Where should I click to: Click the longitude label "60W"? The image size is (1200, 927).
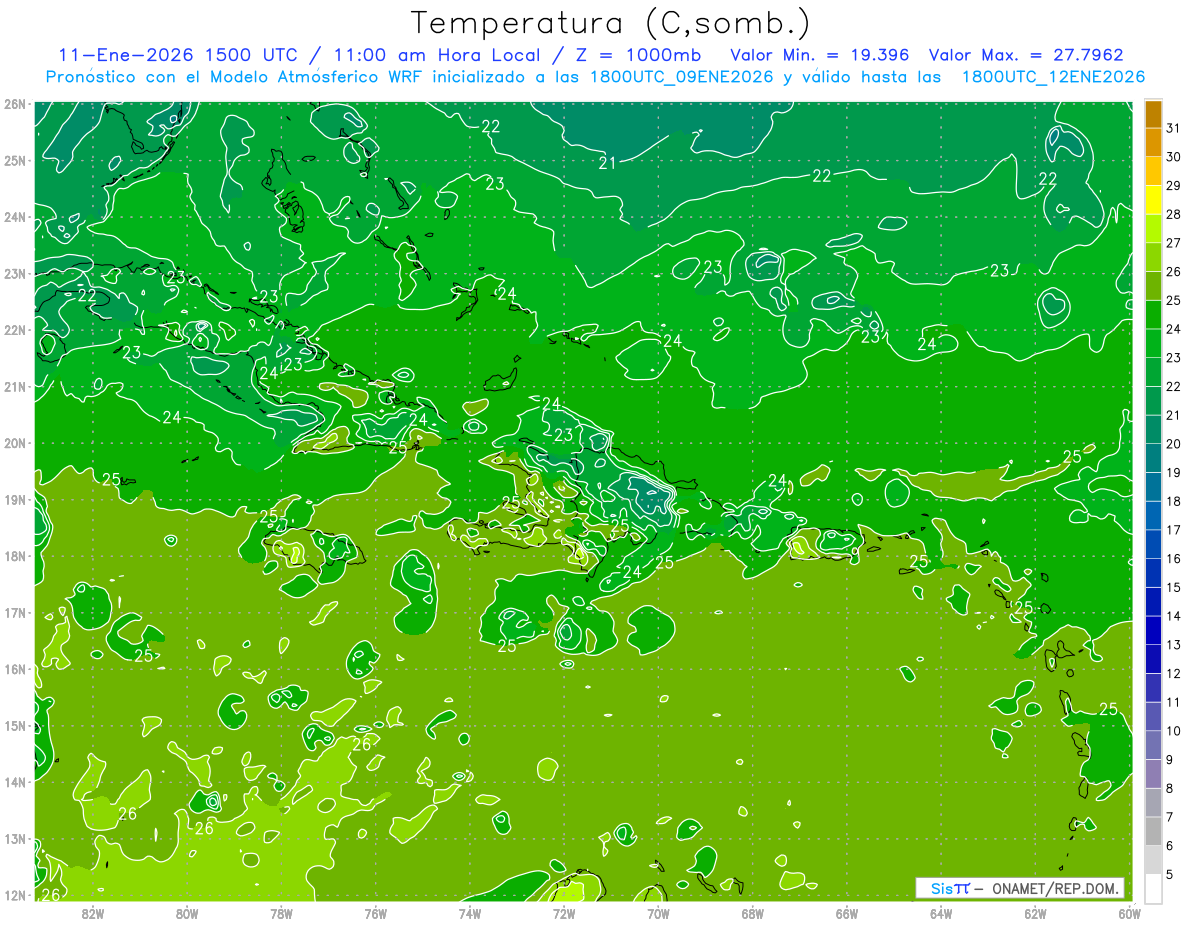[x=1130, y=913]
